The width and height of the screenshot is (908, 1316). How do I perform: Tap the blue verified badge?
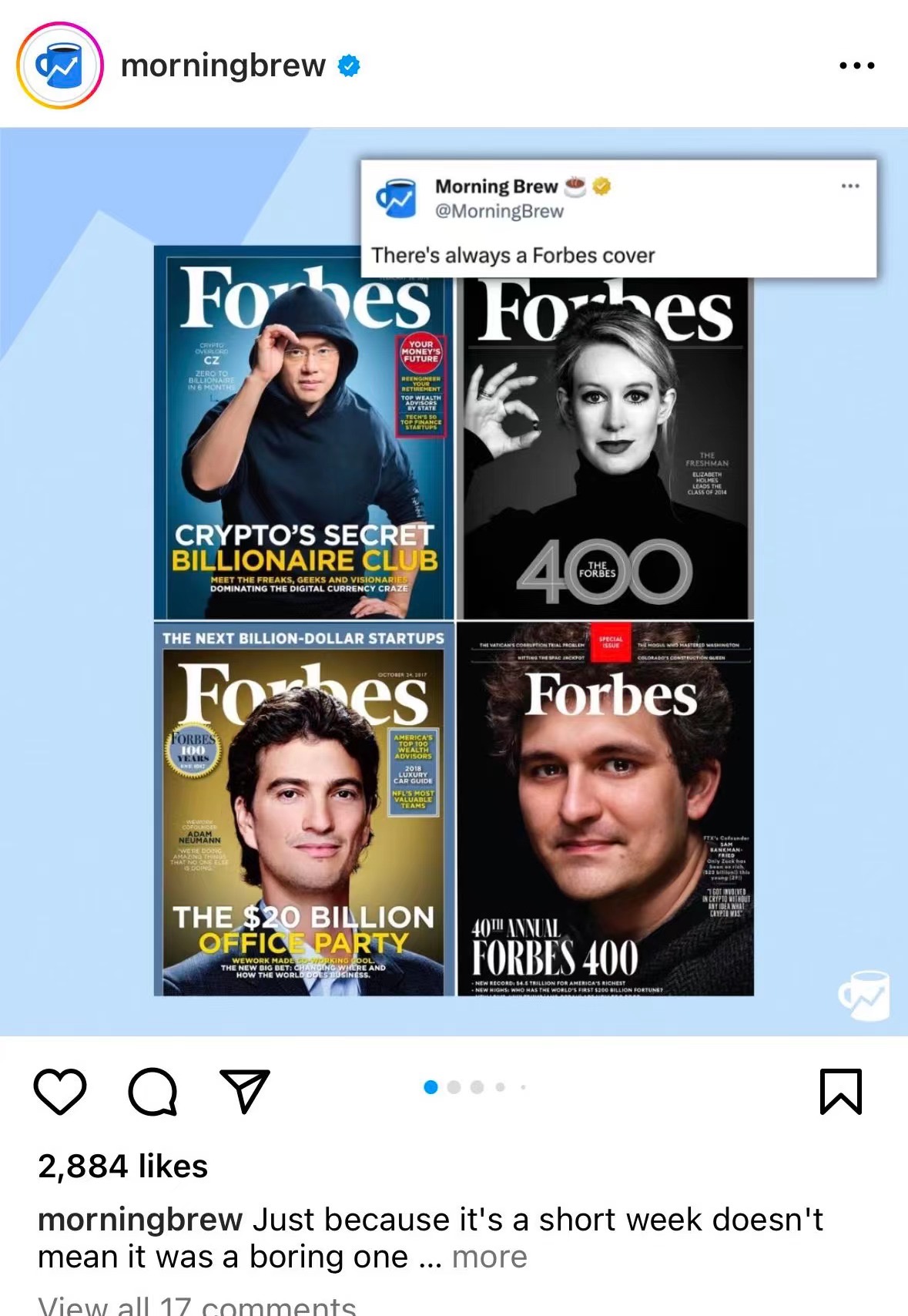[x=349, y=66]
